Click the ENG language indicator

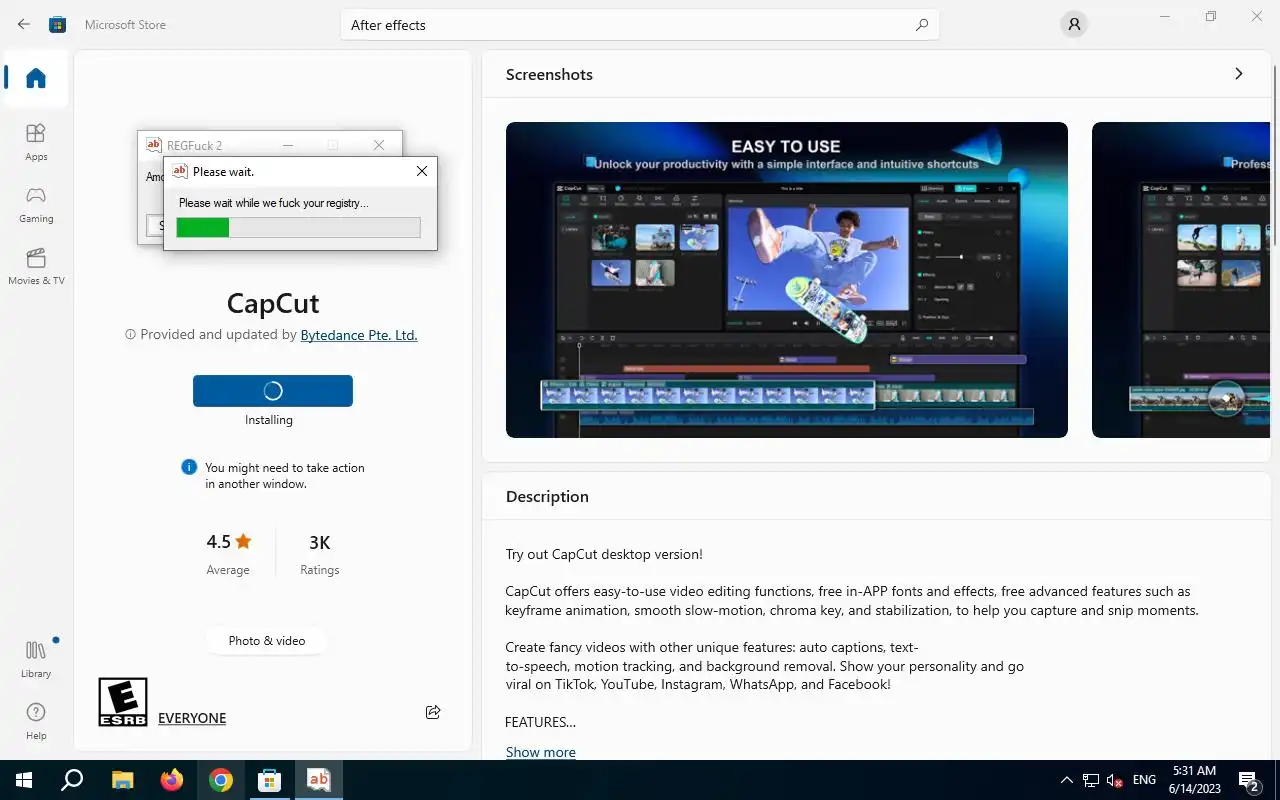point(1145,780)
